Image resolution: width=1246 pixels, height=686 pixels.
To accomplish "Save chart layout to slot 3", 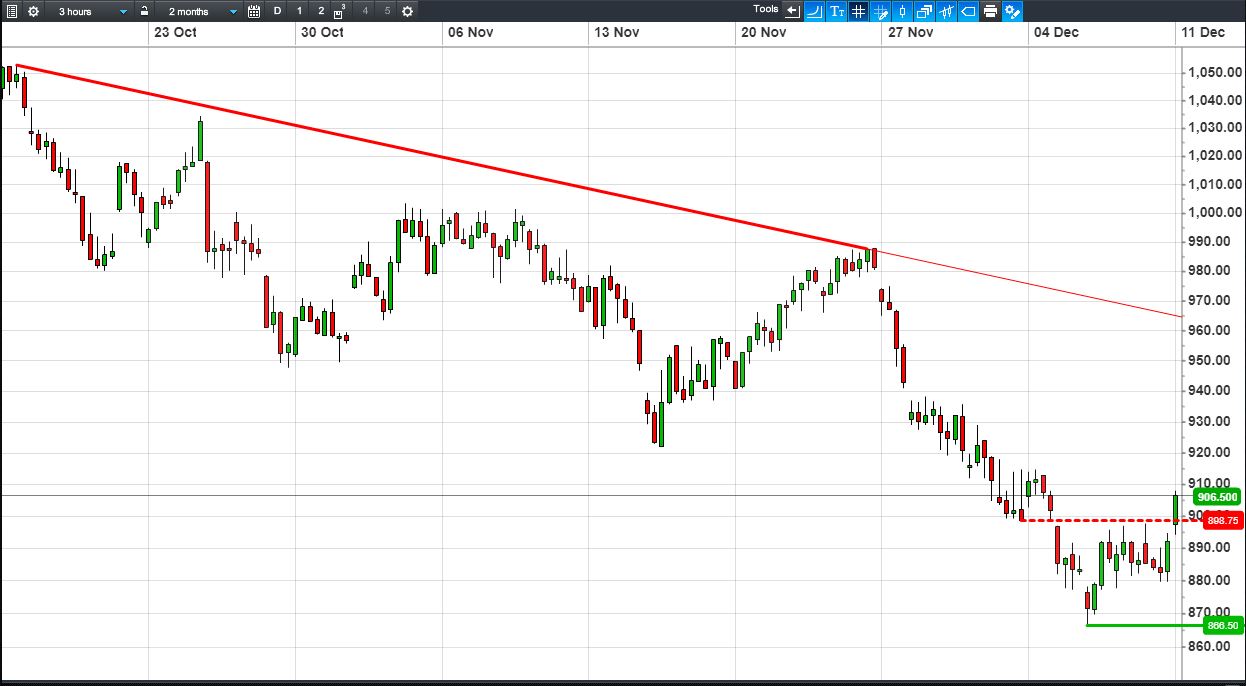I will click(341, 11).
